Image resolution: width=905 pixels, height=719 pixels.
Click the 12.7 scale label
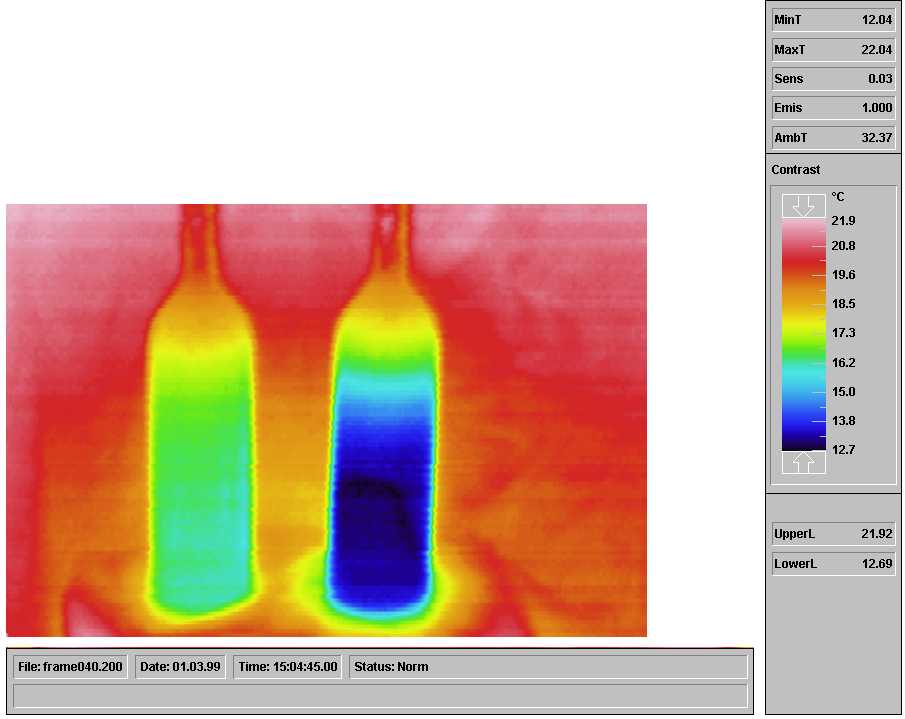pyautogui.click(x=843, y=450)
